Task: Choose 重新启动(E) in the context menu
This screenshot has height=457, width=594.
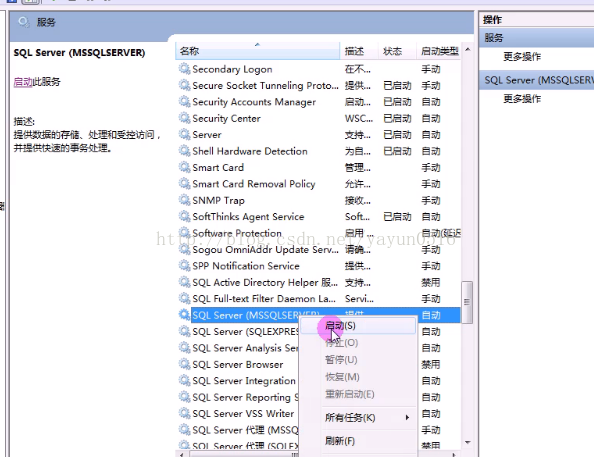Action: (x=357, y=394)
